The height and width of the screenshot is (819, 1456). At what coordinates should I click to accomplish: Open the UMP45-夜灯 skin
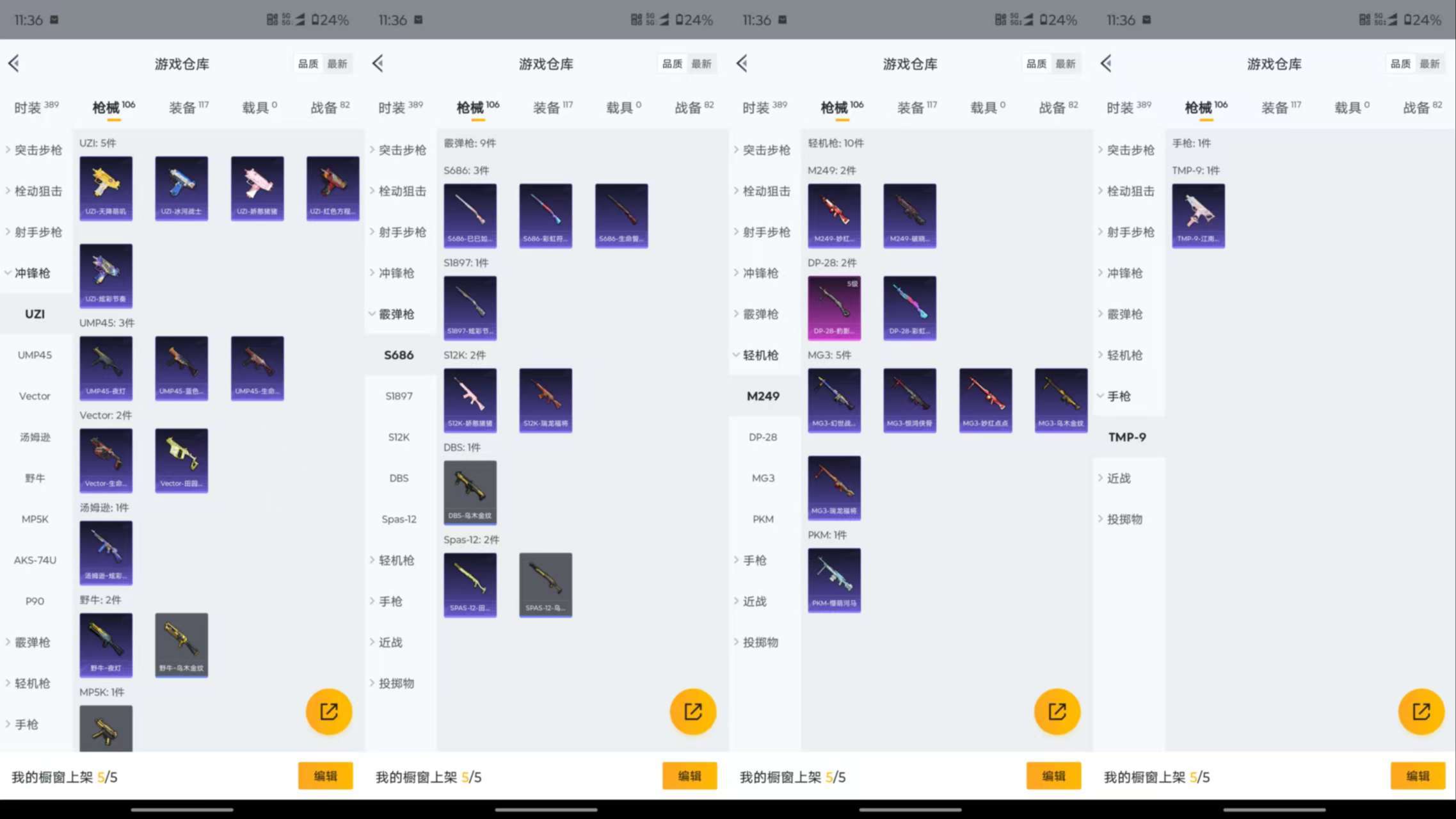click(x=106, y=368)
